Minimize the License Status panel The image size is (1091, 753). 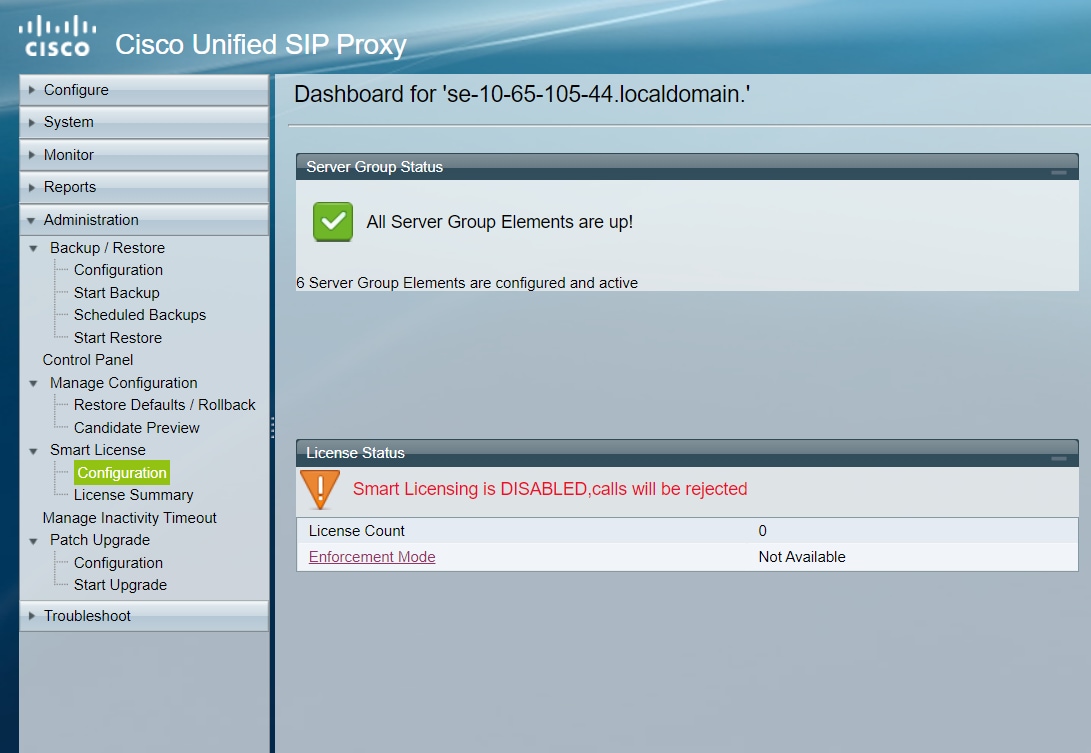[1058, 458]
